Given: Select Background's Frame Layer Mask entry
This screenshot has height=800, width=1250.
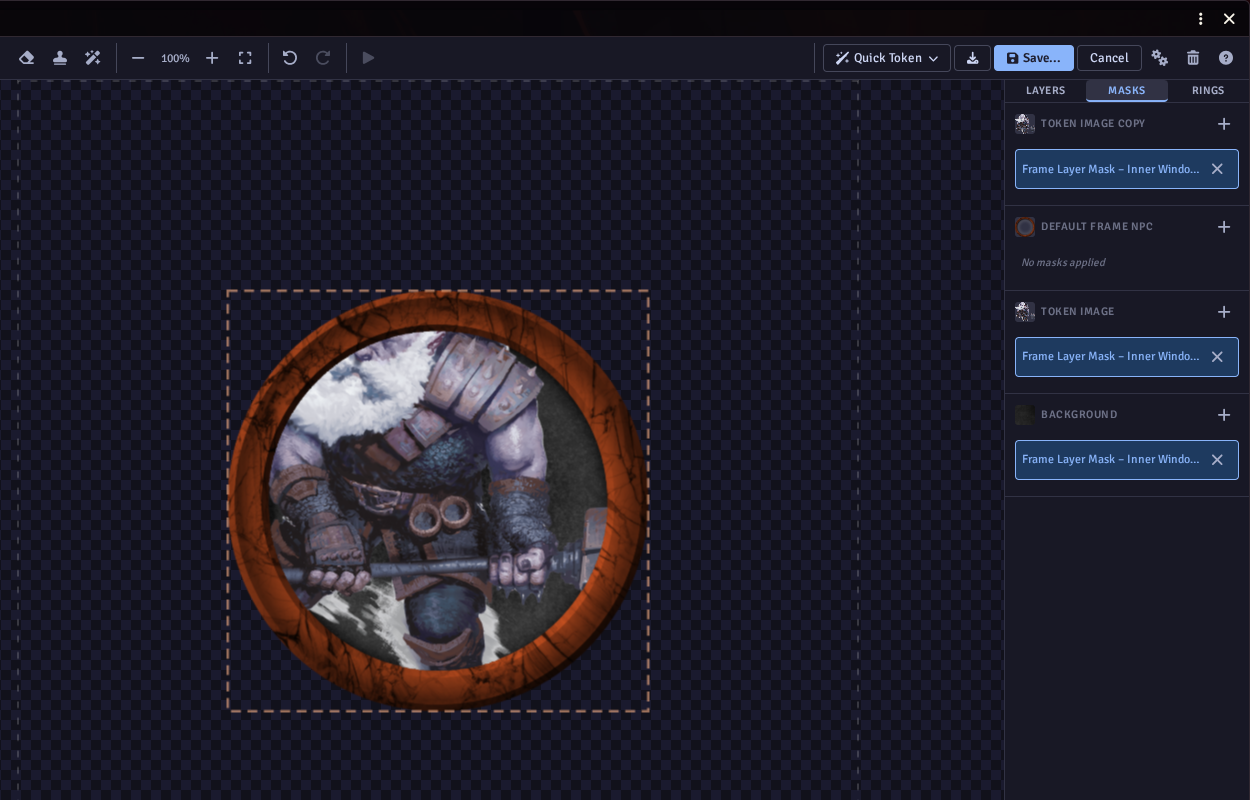Looking at the screenshot, I should click(x=1127, y=460).
